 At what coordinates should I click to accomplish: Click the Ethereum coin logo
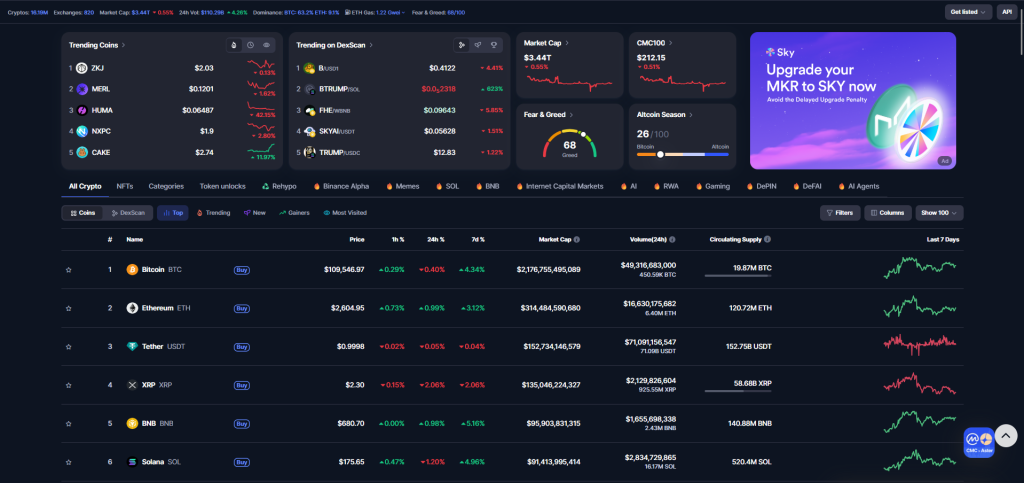(132, 308)
